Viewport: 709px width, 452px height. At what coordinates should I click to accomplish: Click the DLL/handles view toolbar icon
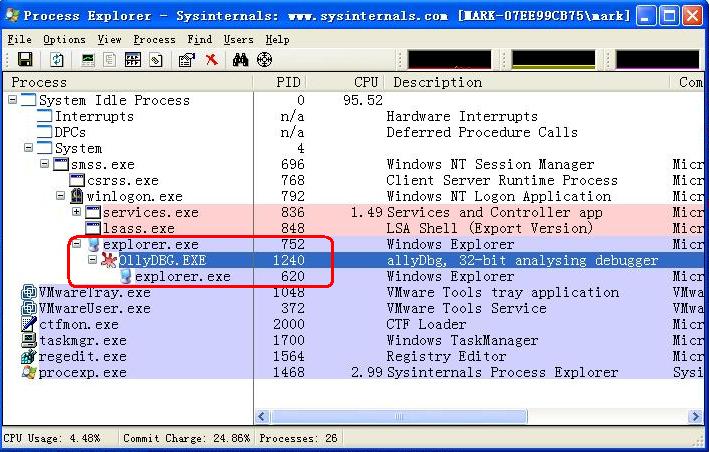(156, 60)
